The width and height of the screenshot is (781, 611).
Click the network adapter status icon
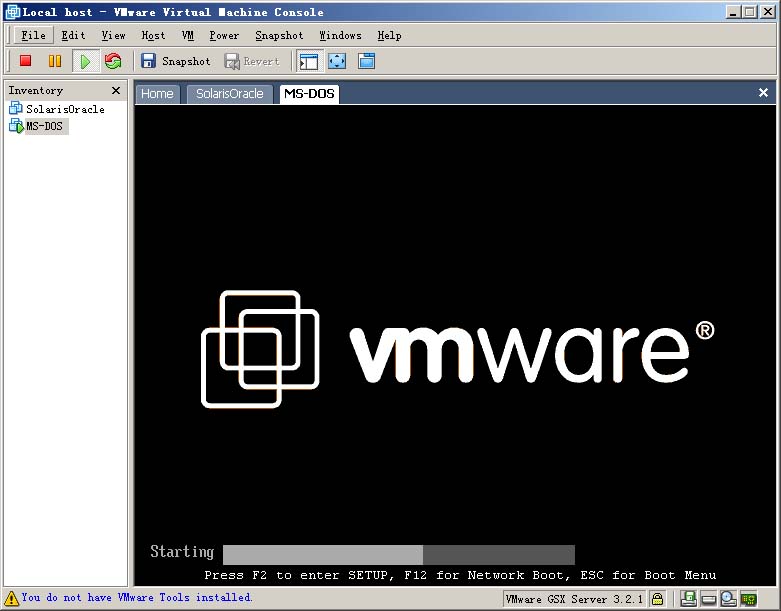tap(749, 599)
